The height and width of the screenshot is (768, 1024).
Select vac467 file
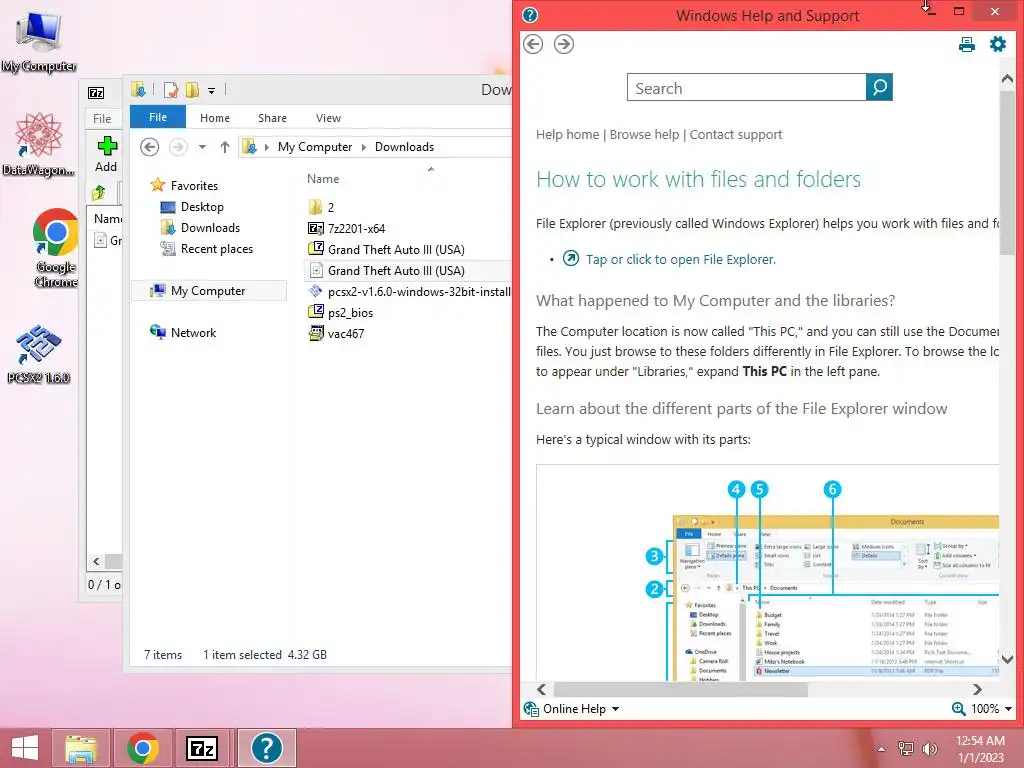coord(345,333)
